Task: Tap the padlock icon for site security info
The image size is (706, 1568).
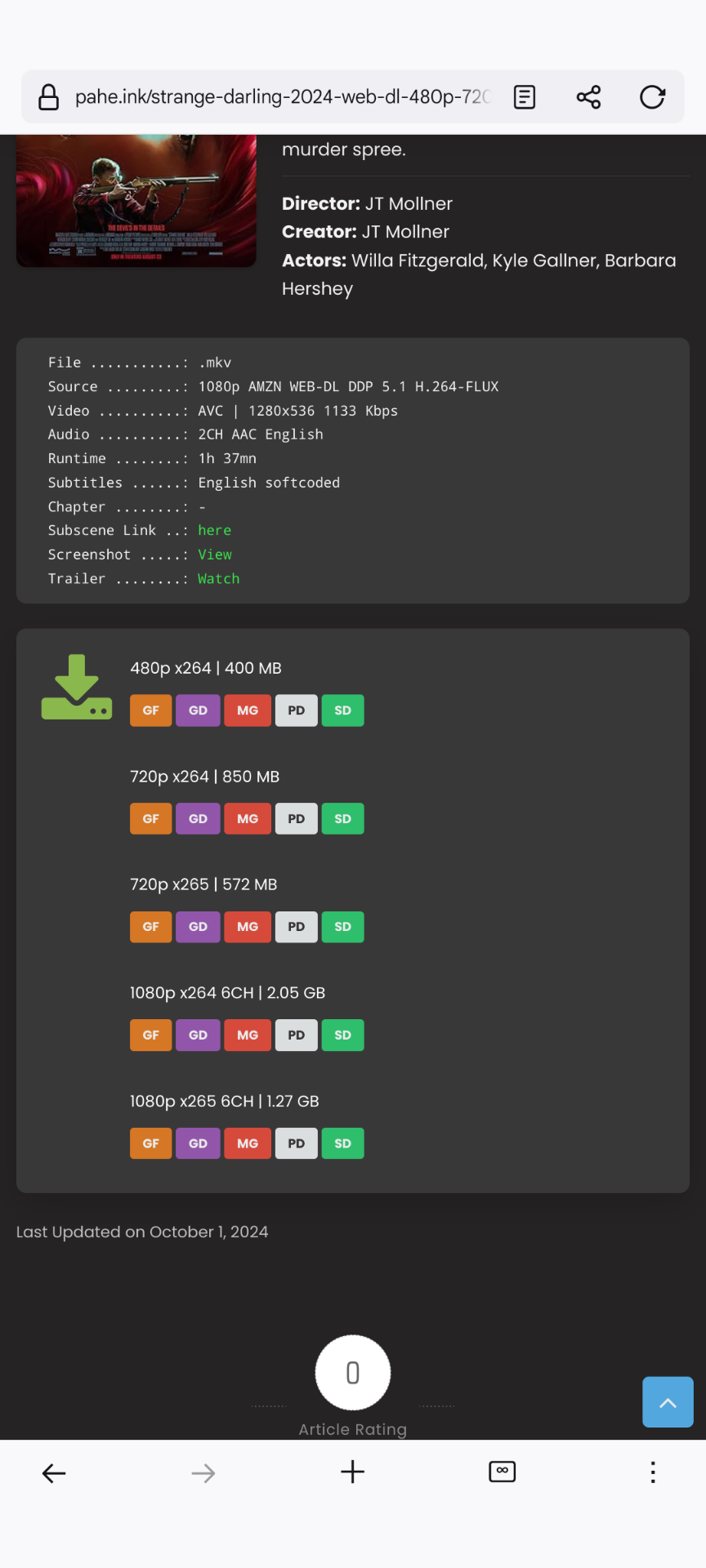Action: (x=48, y=96)
